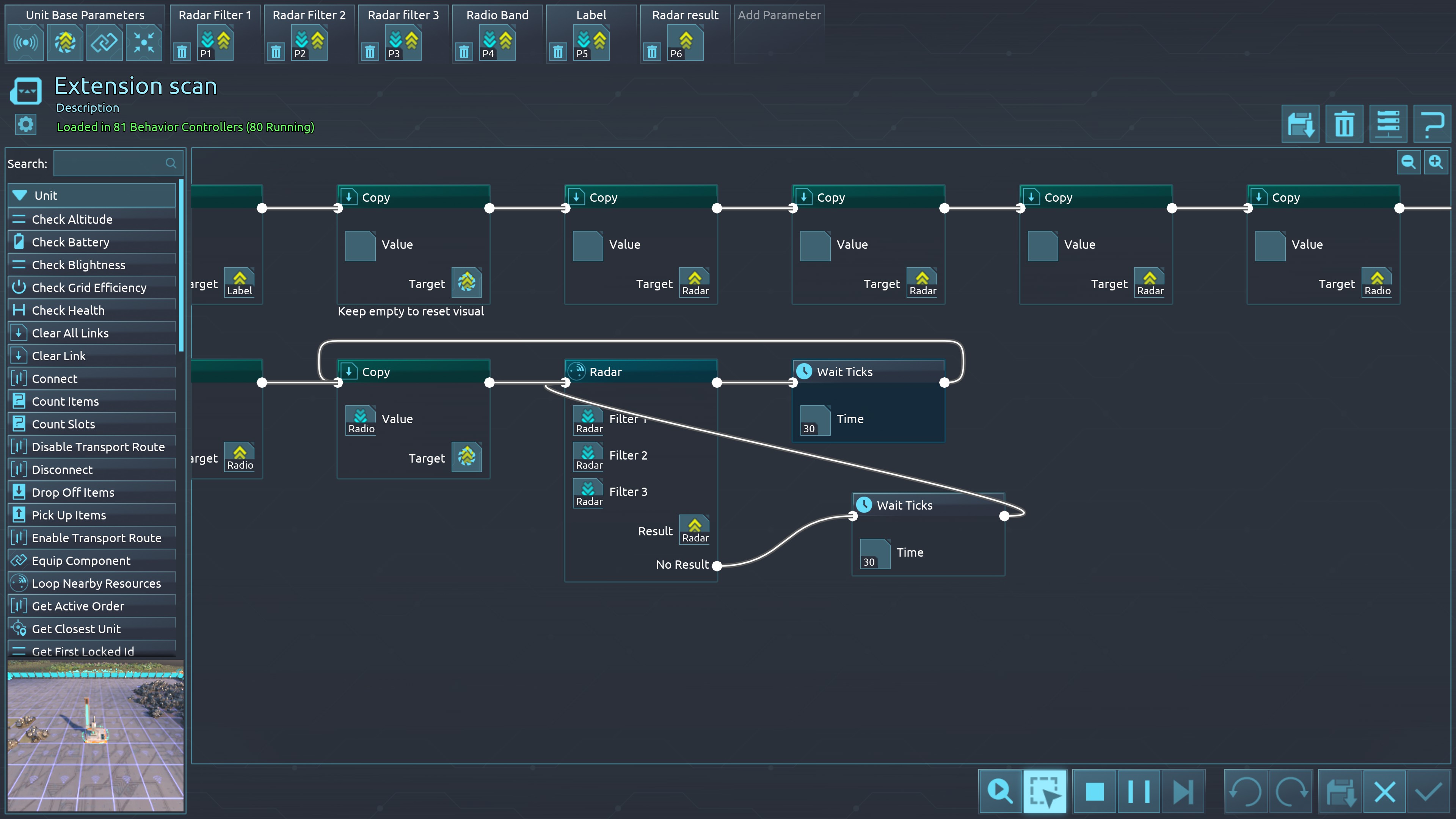This screenshot has height=819, width=1456.
Task: Delete the Radar Filter 1 parameter
Action: [182, 52]
